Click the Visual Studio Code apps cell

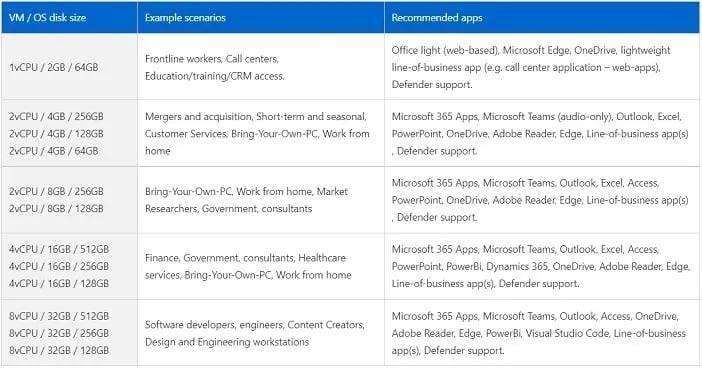point(542,333)
